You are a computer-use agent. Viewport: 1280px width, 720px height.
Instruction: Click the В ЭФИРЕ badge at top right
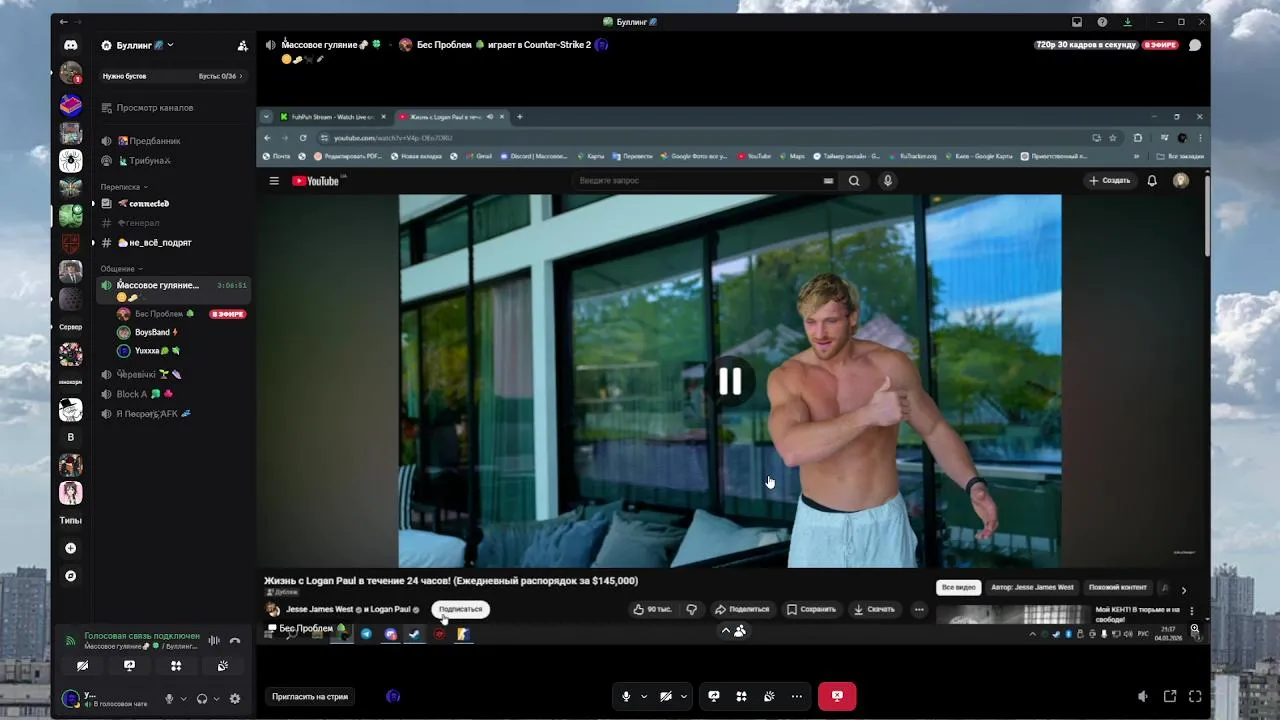click(x=1161, y=45)
